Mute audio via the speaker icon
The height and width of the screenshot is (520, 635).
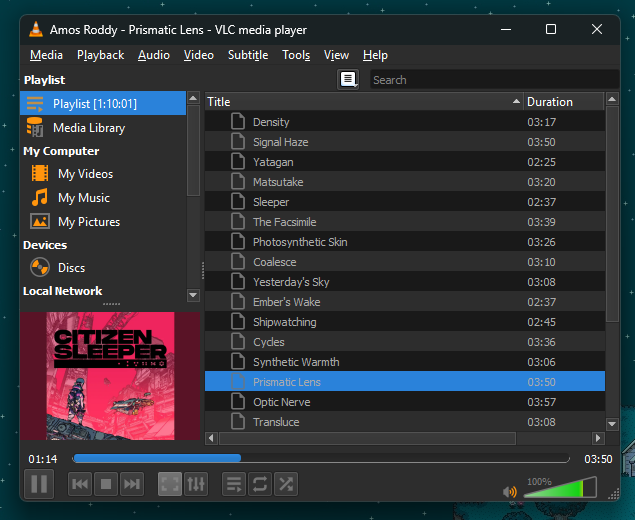point(510,492)
